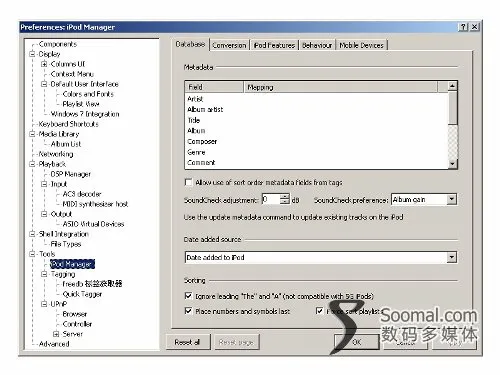Click the Mapping column header

coord(340,87)
